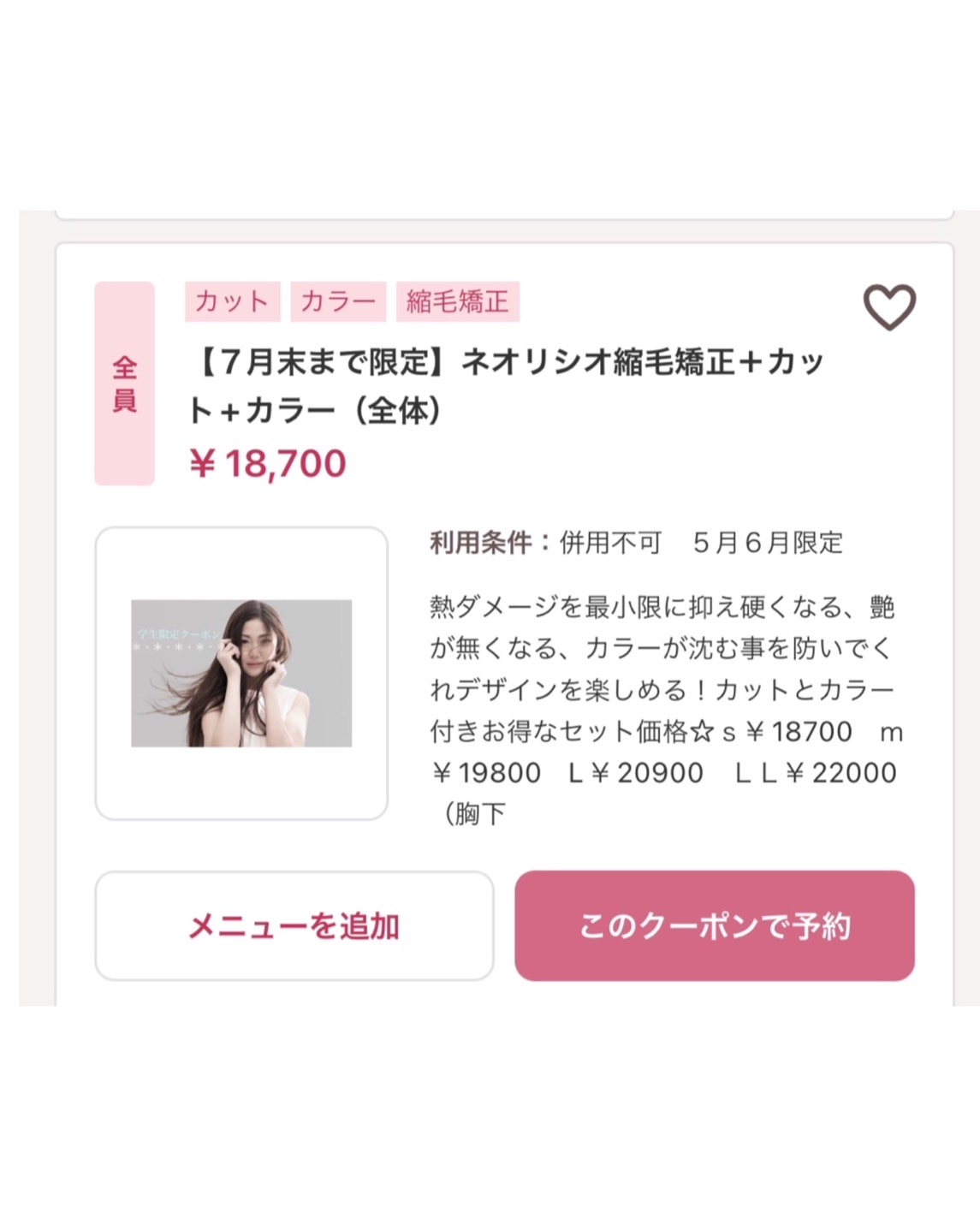This screenshot has width=980, height=1225.
Task: Click the 利用条件 label
Action: [x=480, y=543]
